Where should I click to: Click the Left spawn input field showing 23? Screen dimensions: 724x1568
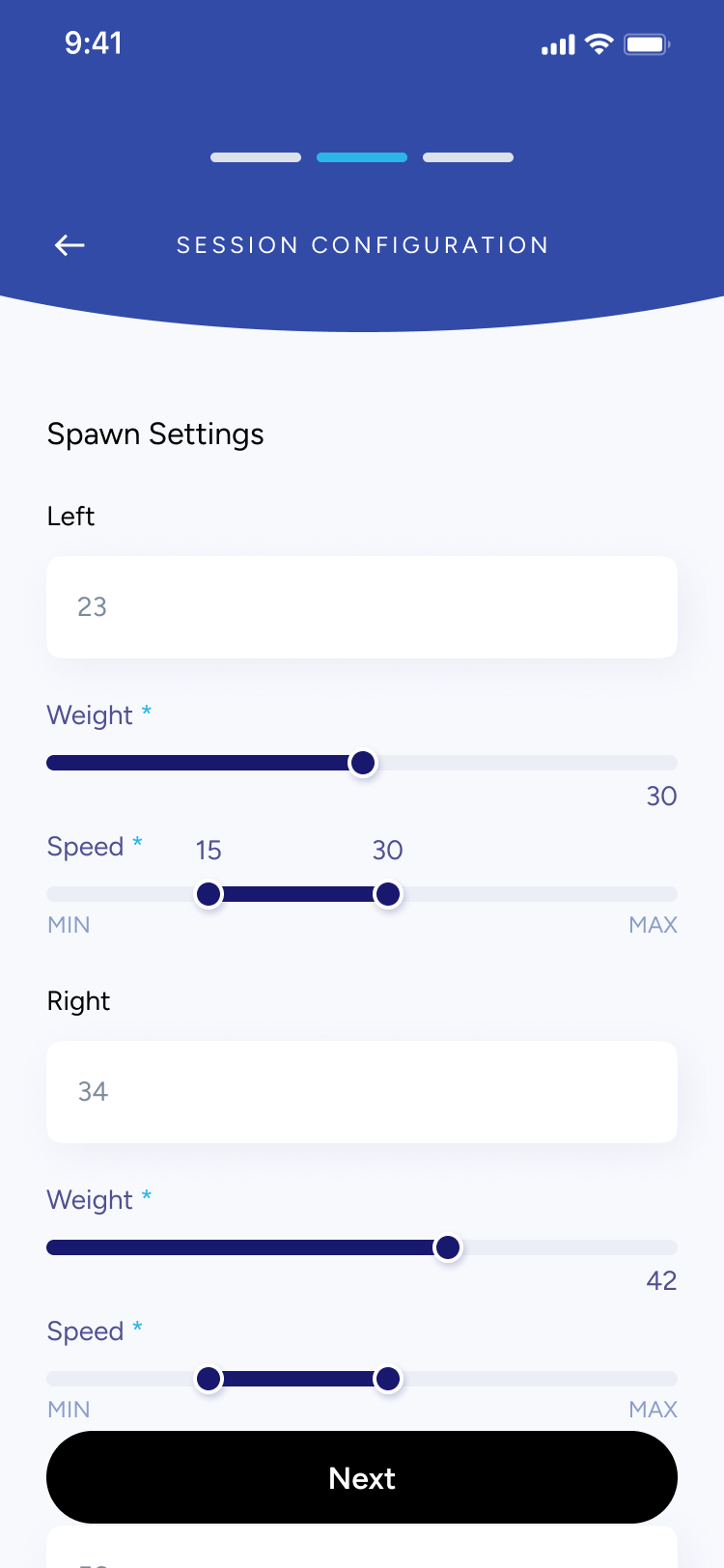[x=362, y=607]
